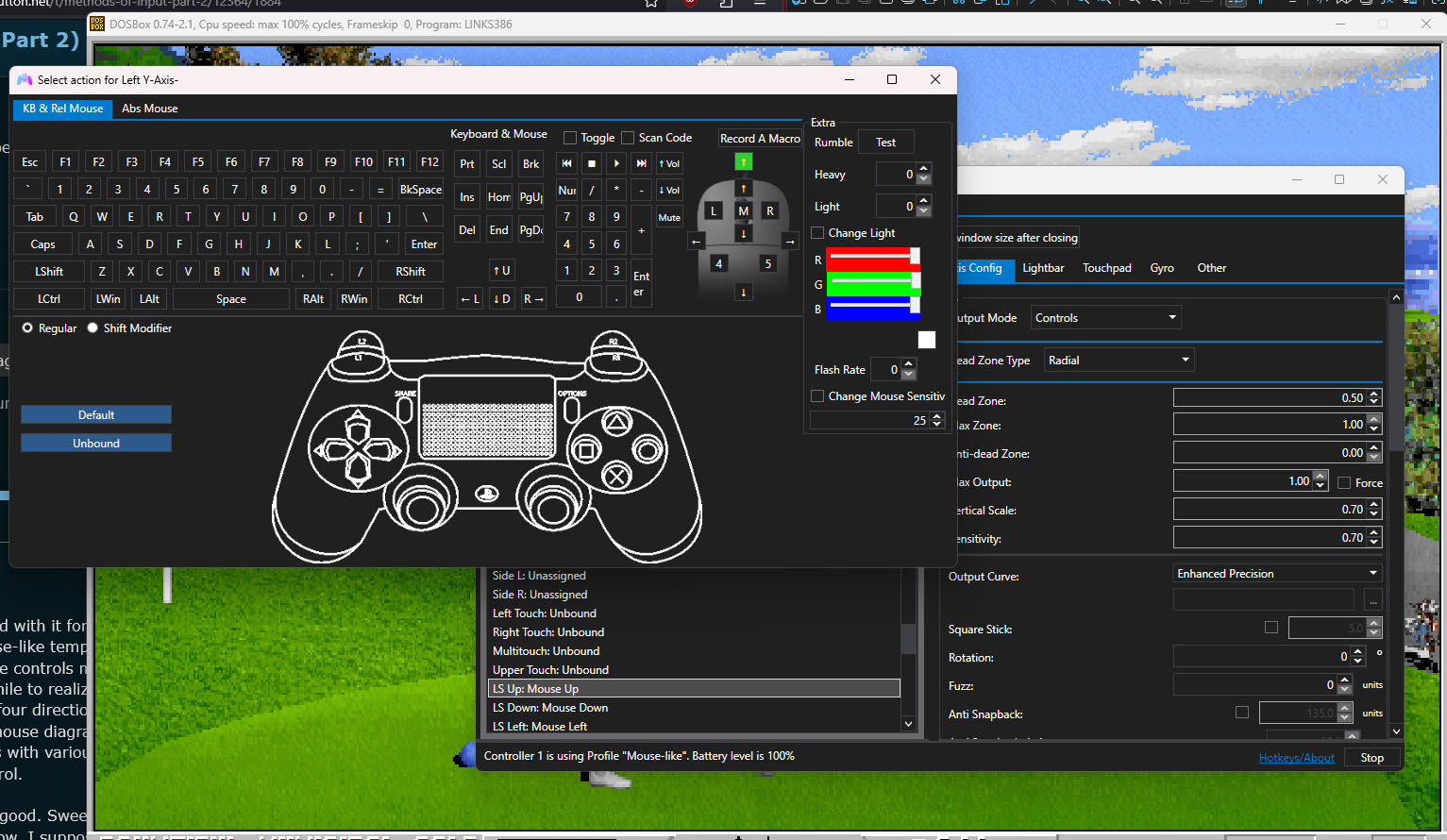Enable the Toggle checkbox
Image resolution: width=1447 pixels, height=840 pixels.
coord(570,138)
